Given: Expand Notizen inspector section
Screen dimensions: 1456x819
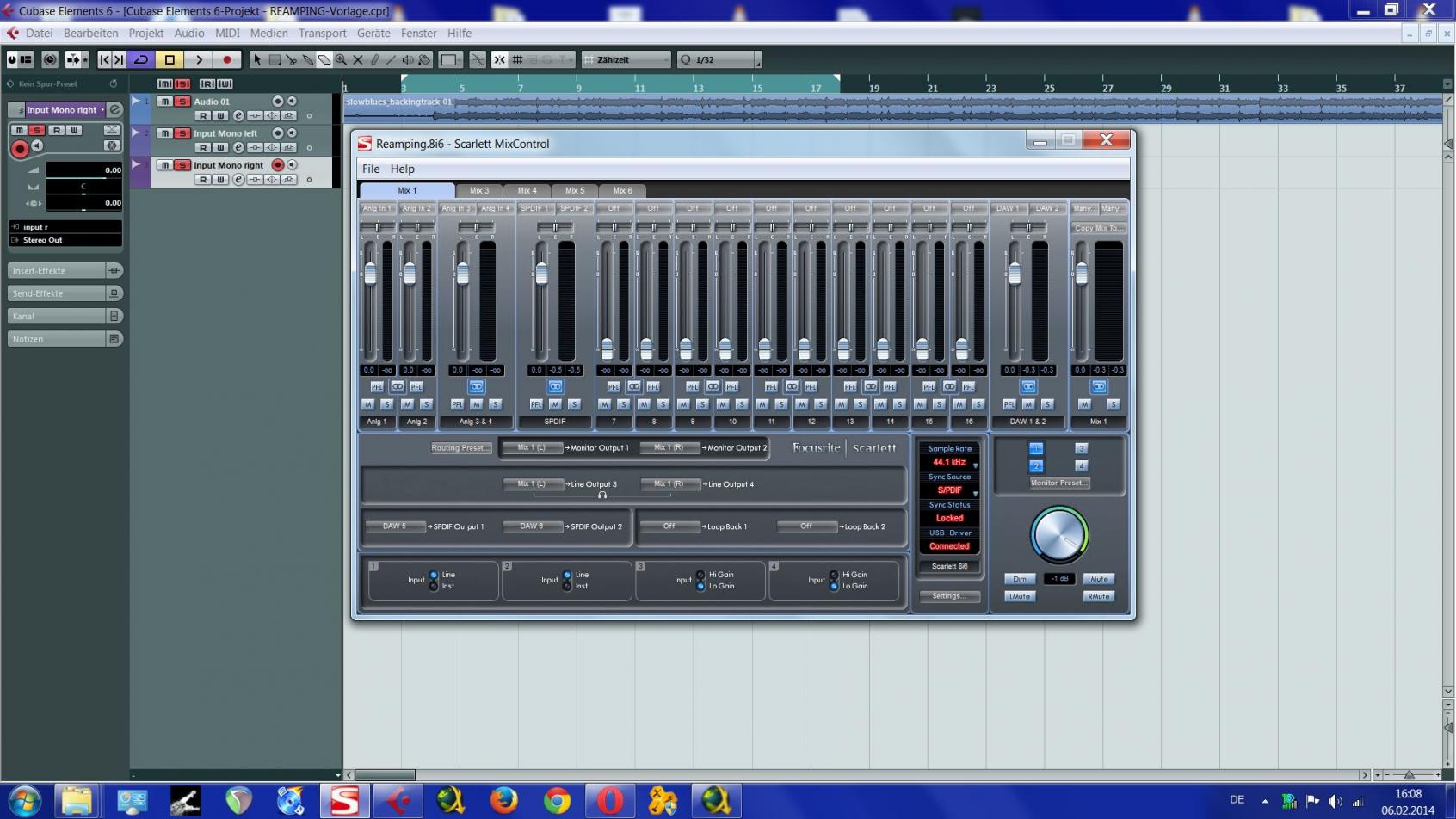Looking at the screenshot, I should tap(65, 339).
